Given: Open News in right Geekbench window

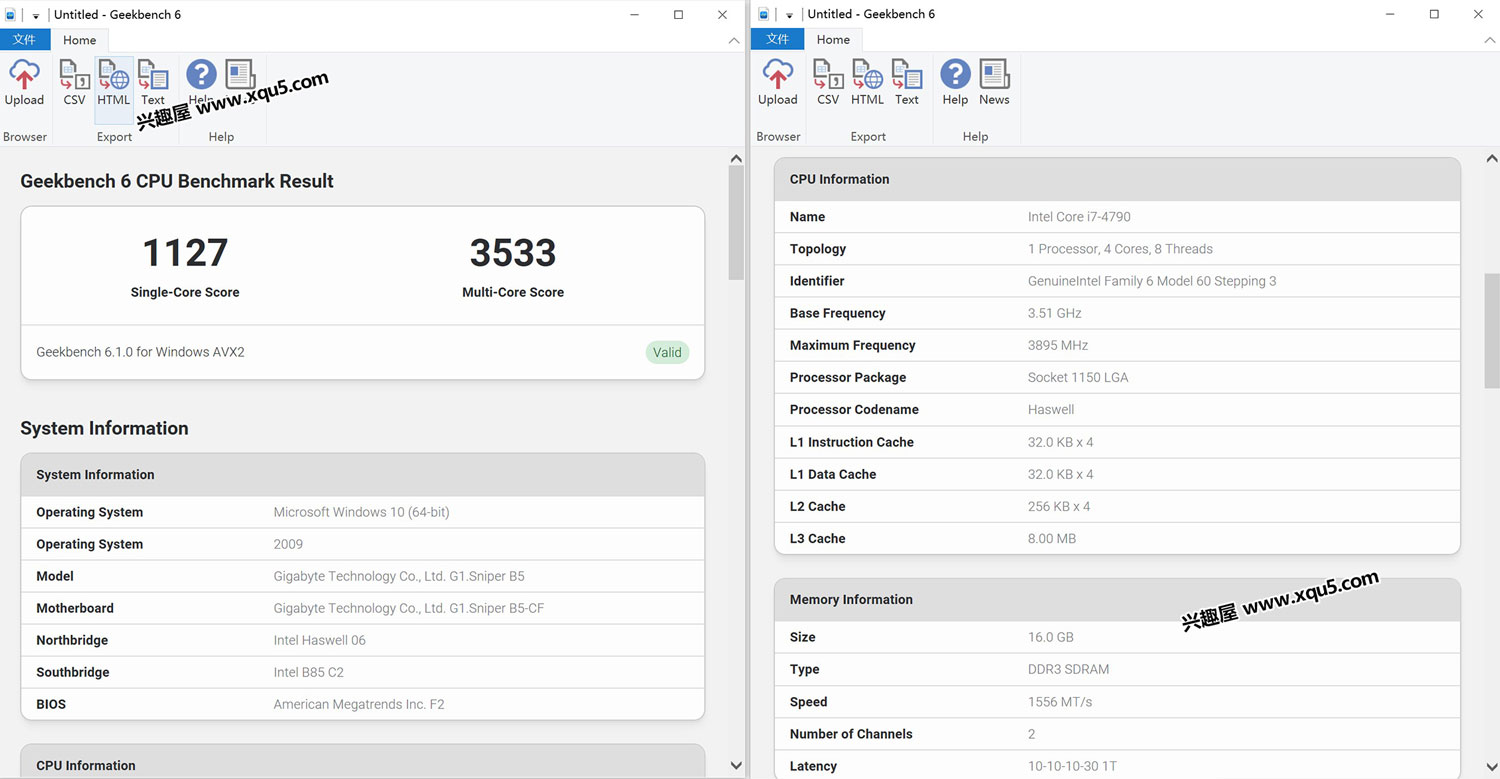Looking at the screenshot, I should [x=994, y=83].
